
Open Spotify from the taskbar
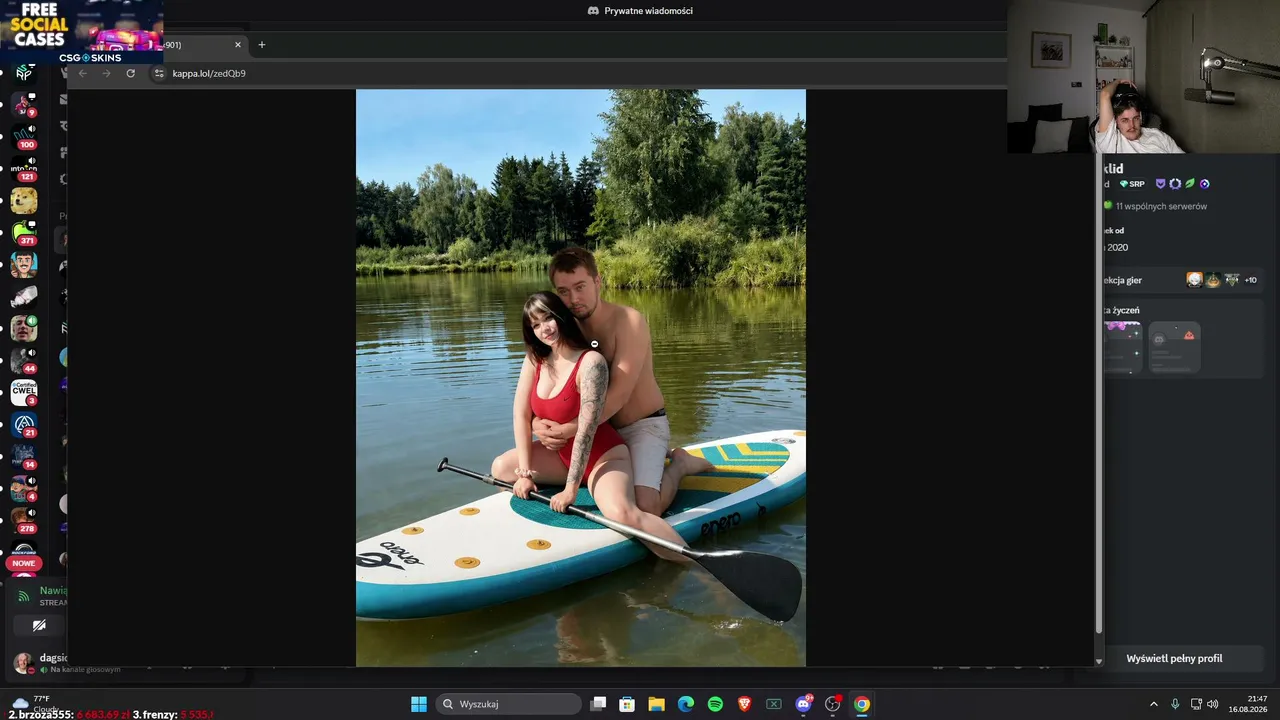click(x=715, y=704)
